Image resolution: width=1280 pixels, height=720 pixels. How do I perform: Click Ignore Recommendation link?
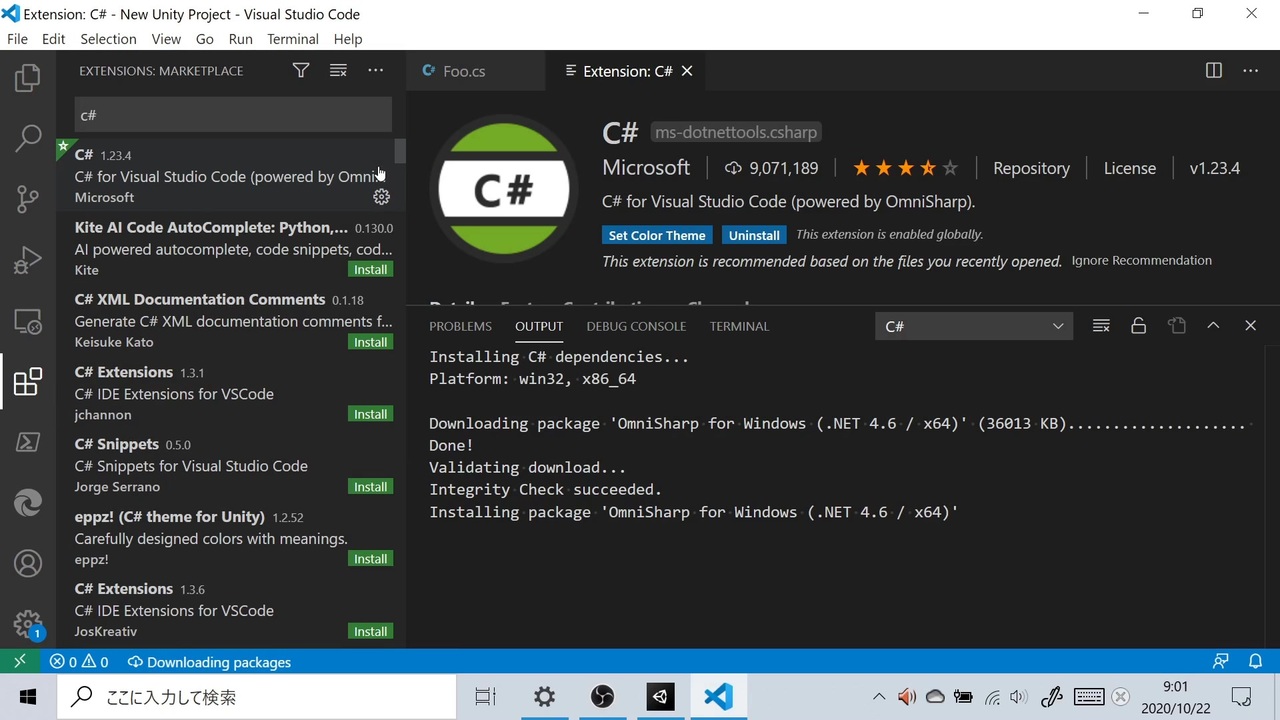point(1142,260)
